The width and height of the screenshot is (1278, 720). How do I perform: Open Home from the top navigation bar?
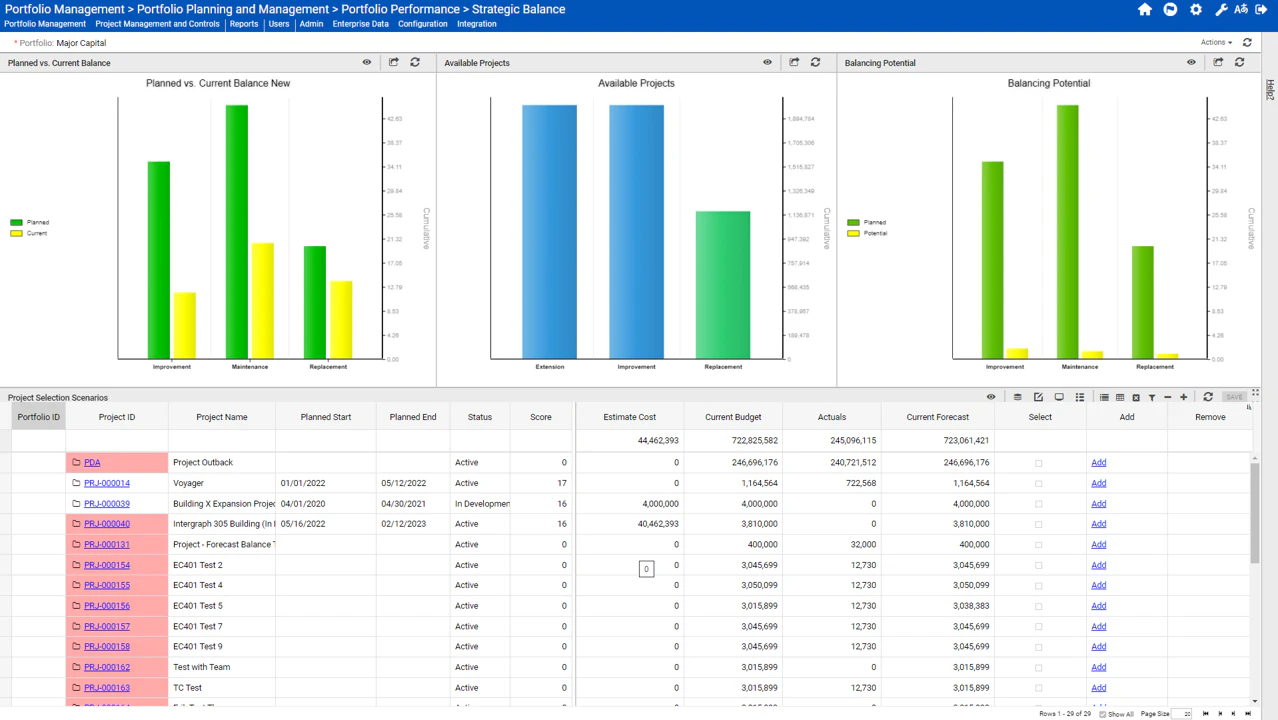pyautogui.click(x=1144, y=9)
